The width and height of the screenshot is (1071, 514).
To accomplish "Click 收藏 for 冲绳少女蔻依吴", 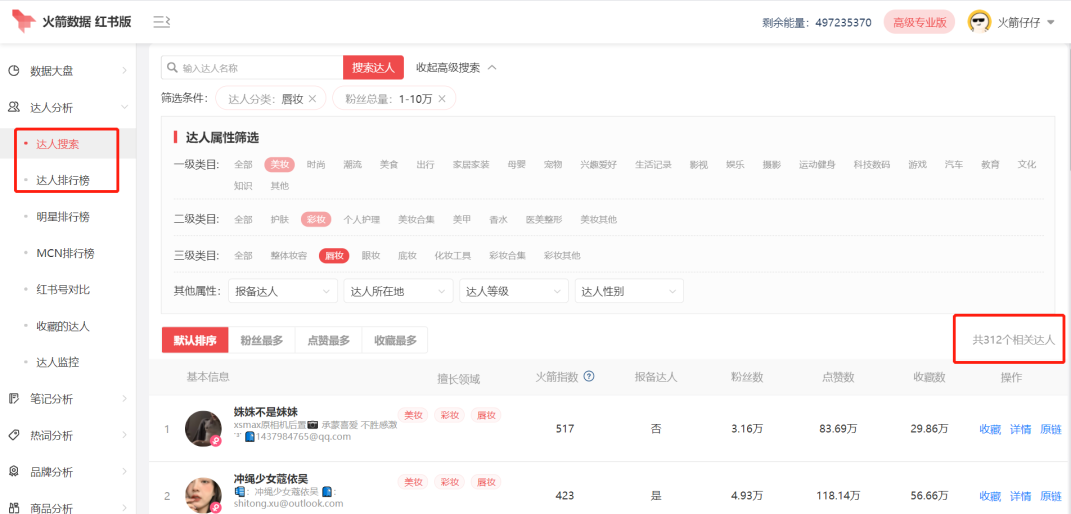I will [990, 496].
